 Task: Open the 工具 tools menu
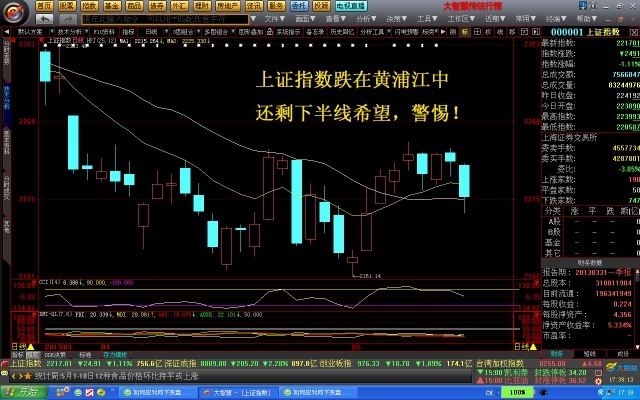(427, 19)
